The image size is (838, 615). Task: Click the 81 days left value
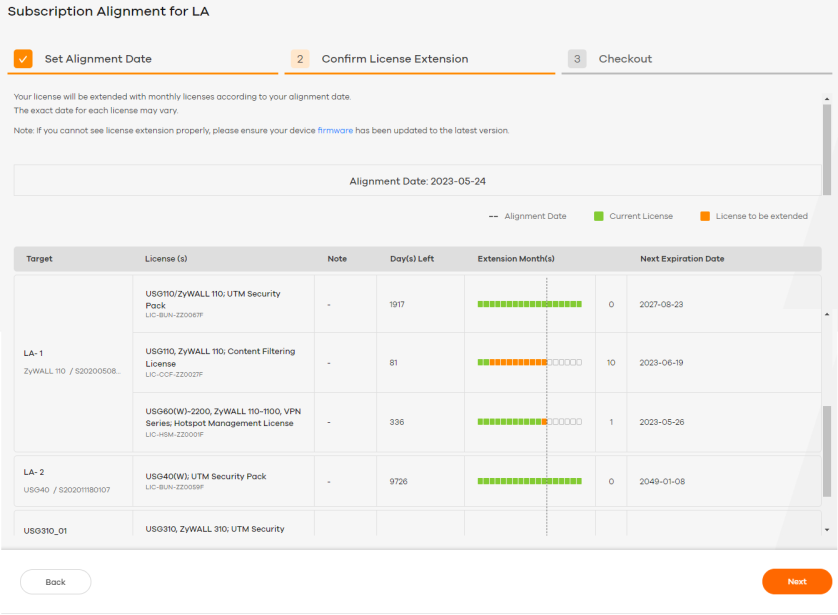[x=393, y=362]
